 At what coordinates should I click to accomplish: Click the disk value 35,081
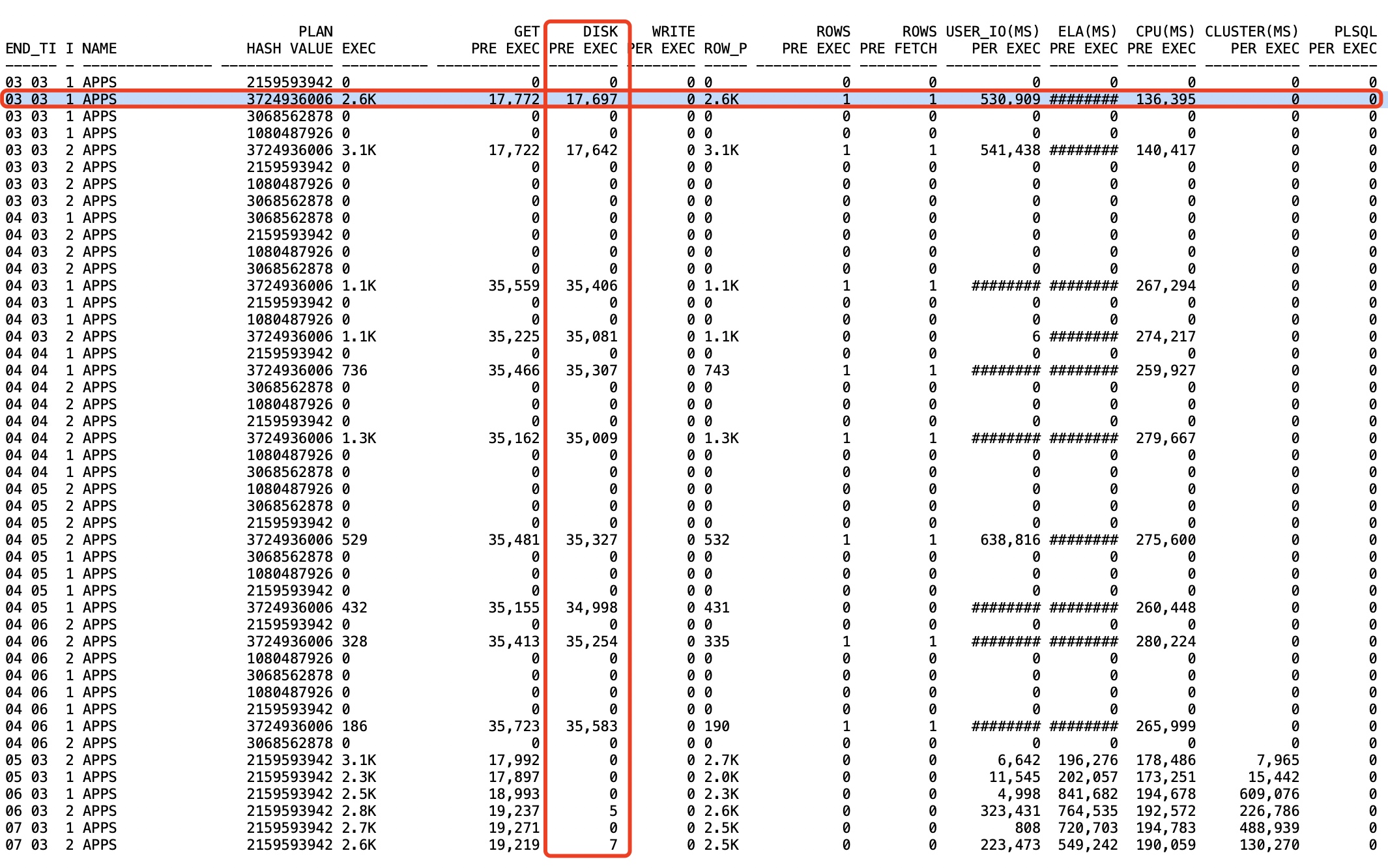pos(592,337)
